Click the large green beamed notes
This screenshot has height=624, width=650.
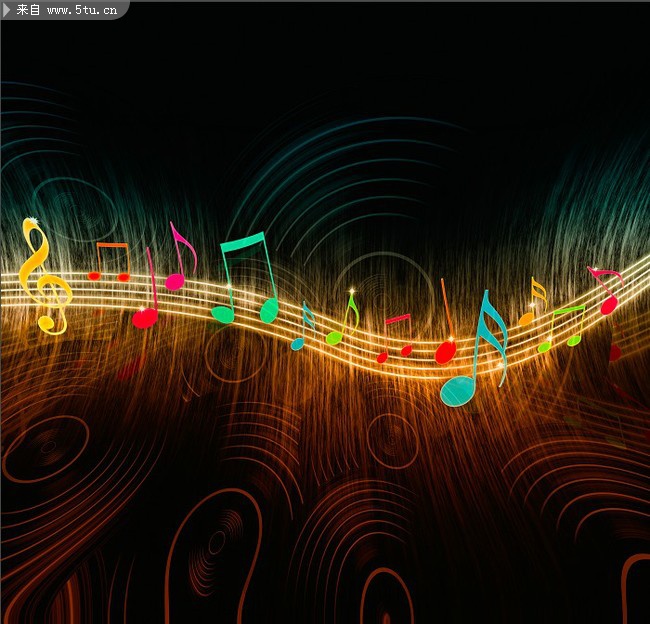click(x=245, y=280)
